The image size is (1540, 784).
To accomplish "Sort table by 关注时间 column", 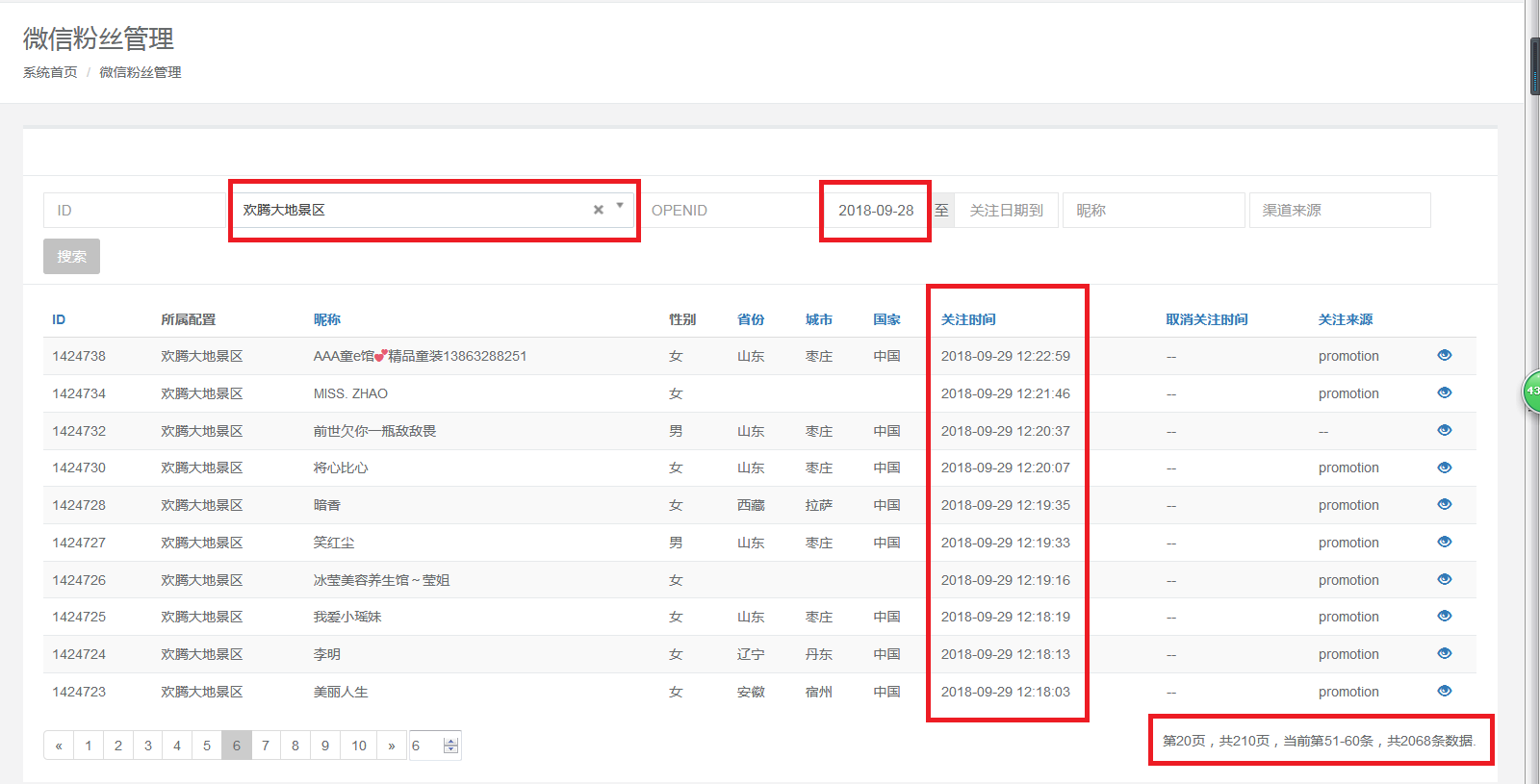I will tap(967, 319).
